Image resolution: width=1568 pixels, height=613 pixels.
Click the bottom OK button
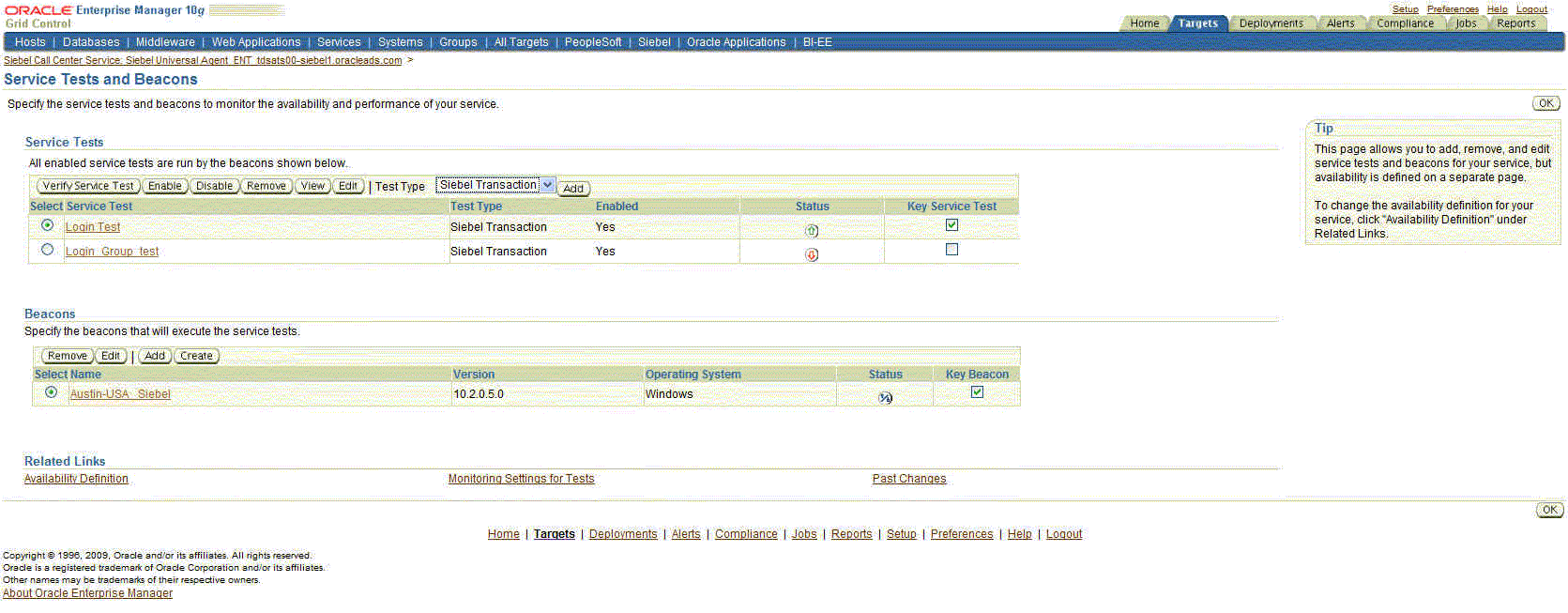click(x=1549, y=510)
